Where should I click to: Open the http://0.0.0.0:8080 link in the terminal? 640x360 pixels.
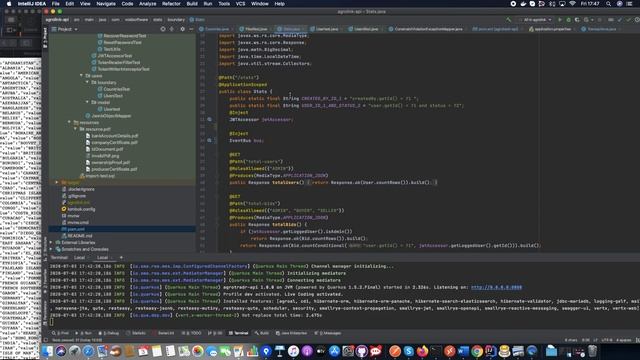(496, 287)
